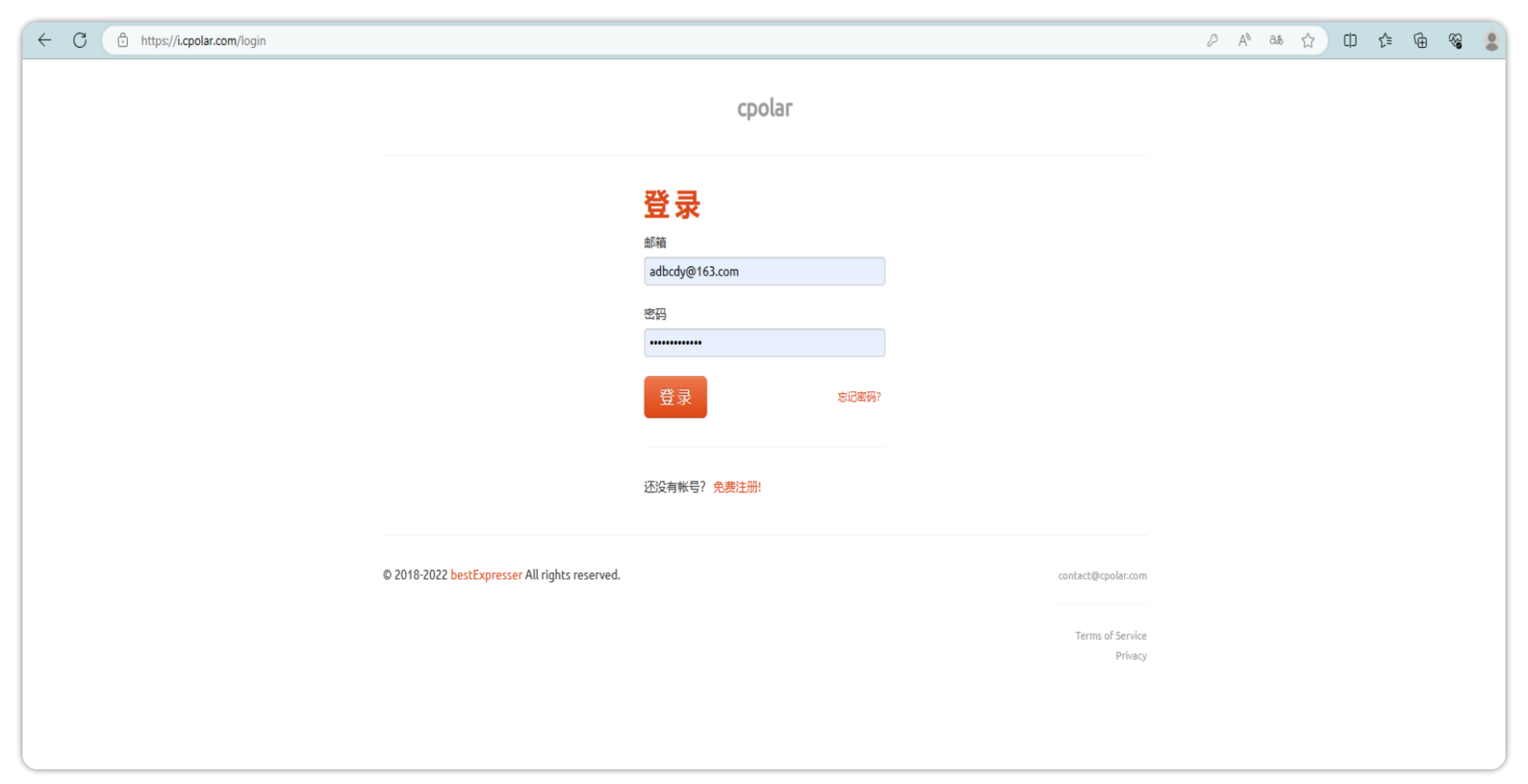Viewport: 1528px width, 784px height.
Task: Open the browser profile avatar
Action: click(x=1491, y=40)
